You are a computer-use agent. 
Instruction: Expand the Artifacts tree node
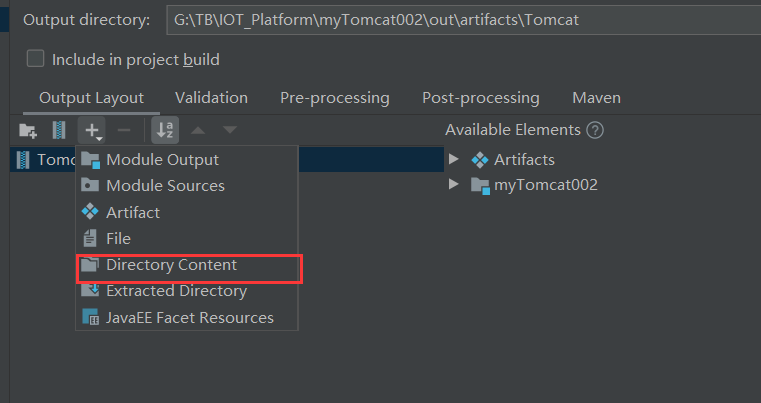[x=454, y=160]
